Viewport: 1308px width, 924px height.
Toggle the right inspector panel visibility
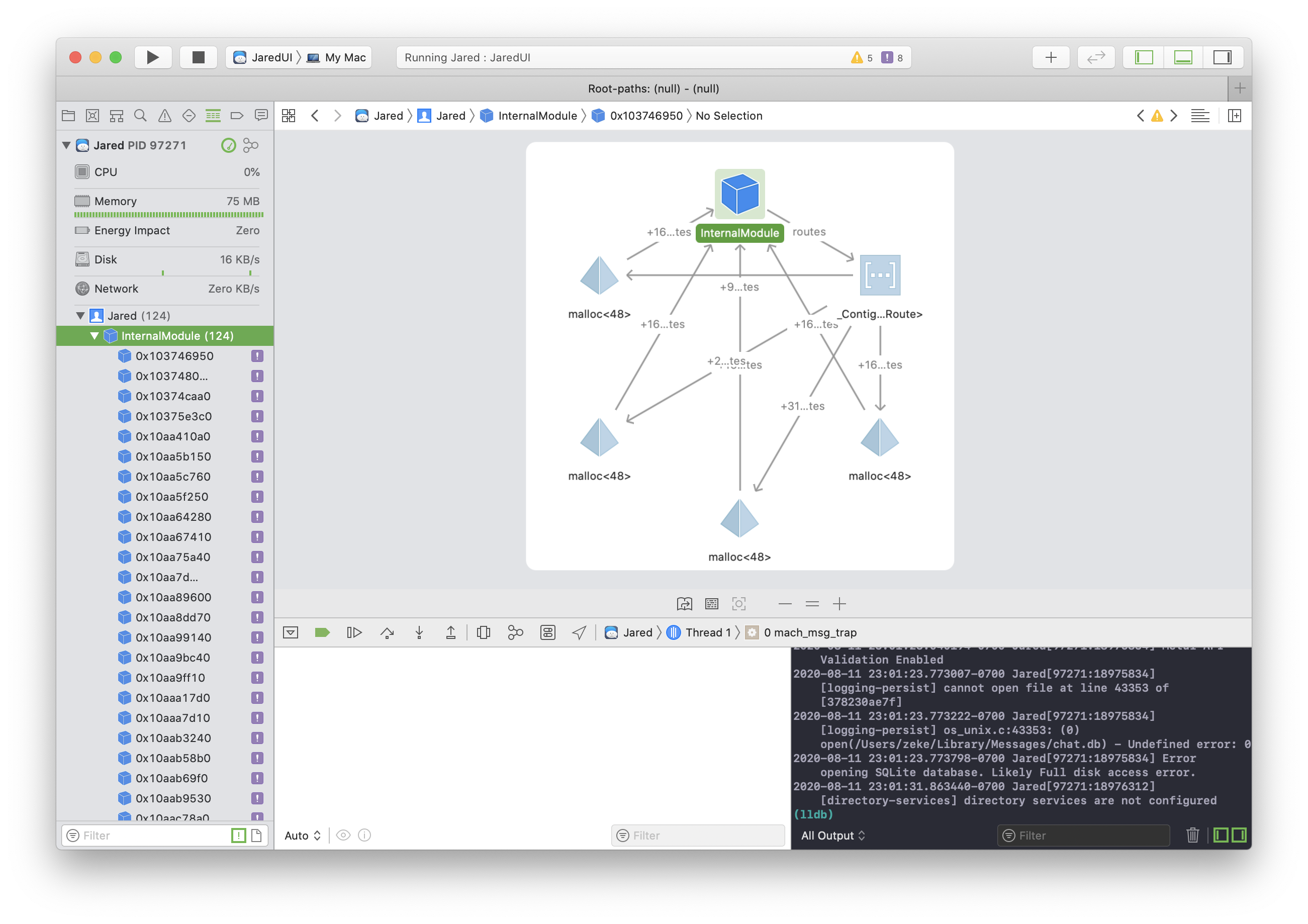click(1222, 57)
